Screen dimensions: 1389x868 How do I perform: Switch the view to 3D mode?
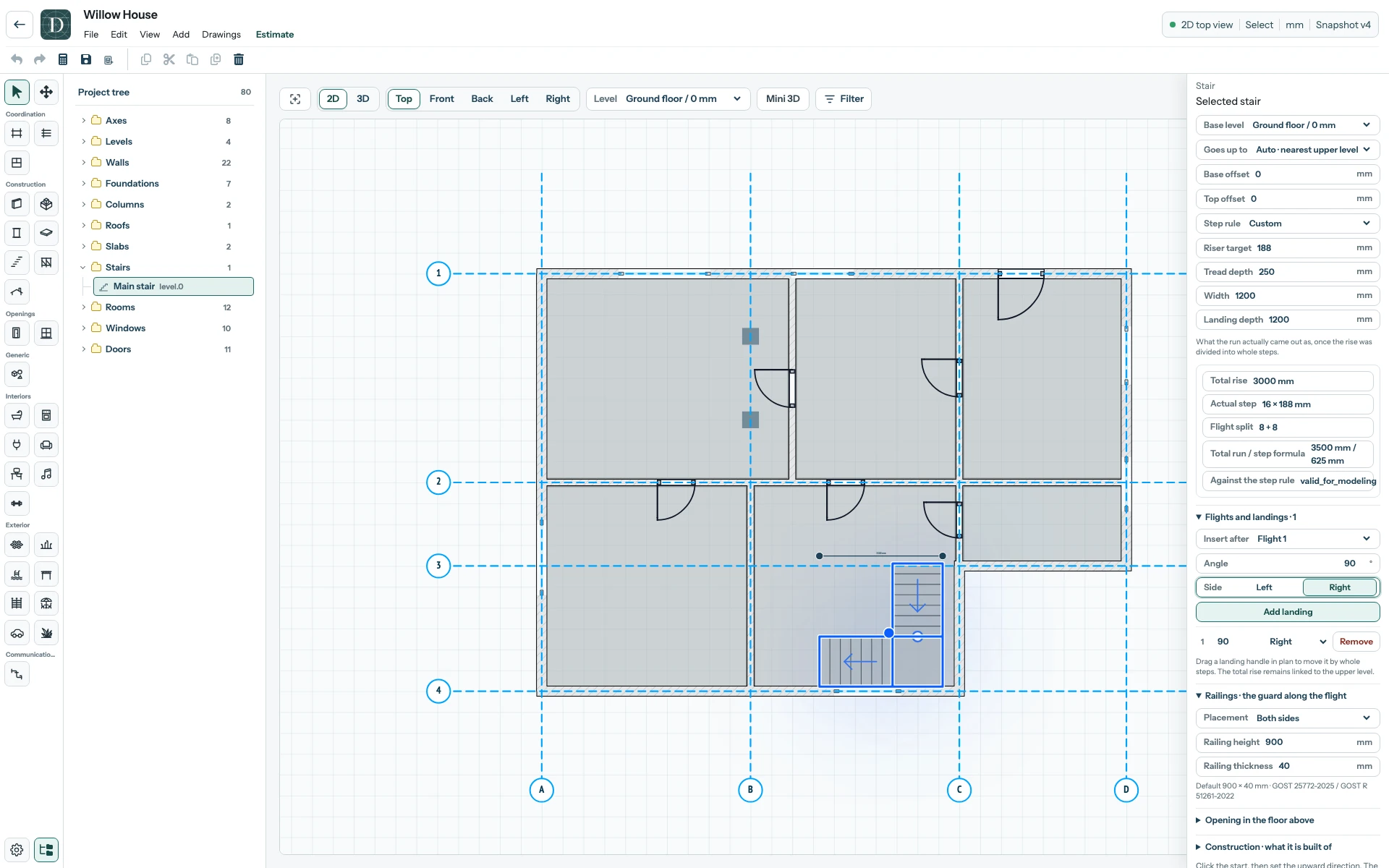click(363, 99)
